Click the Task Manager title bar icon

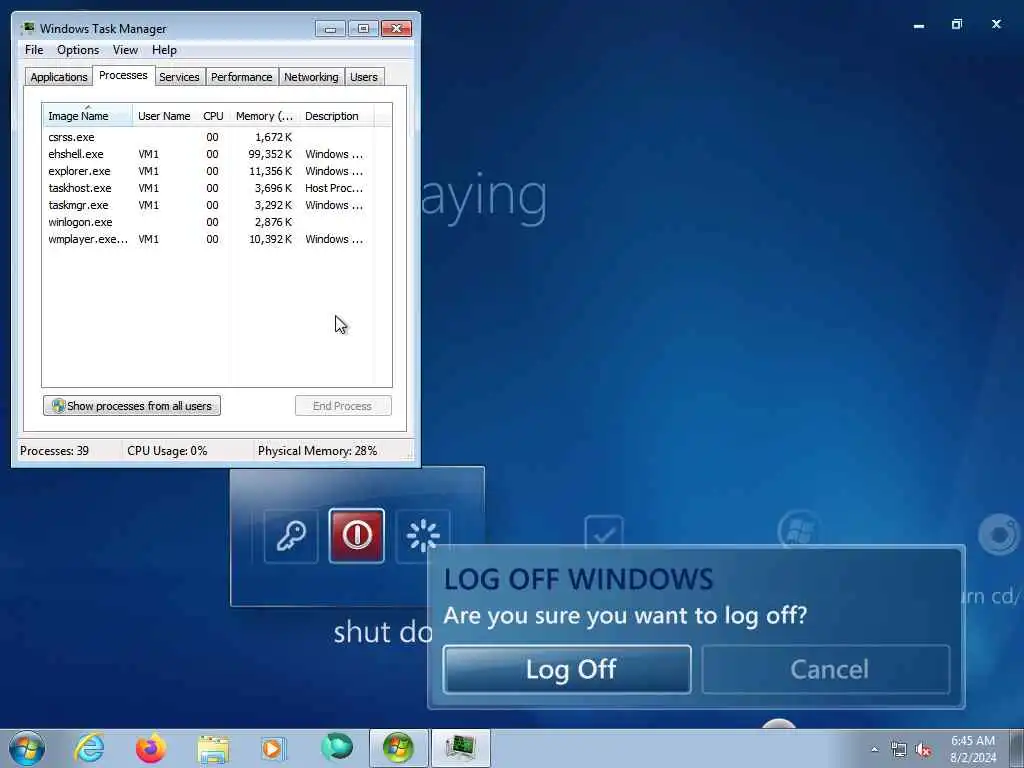click(x=27, y=28)
